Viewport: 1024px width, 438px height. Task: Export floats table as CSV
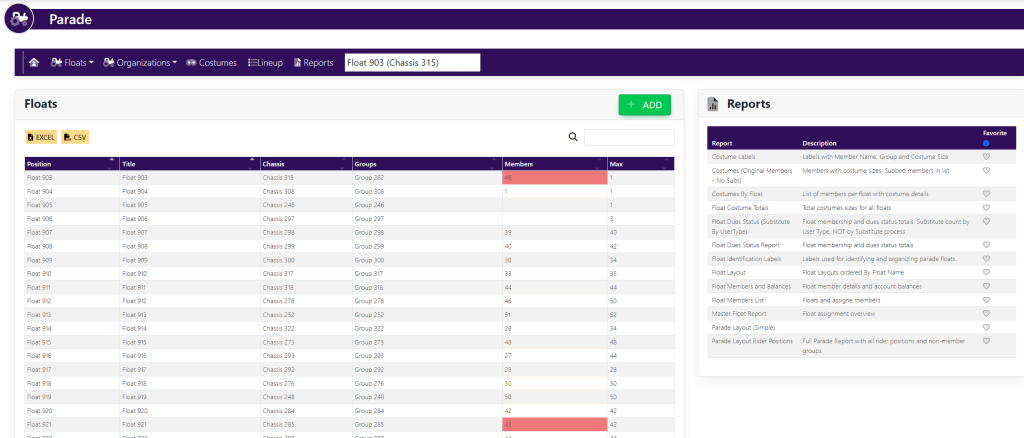click(76, 136)
